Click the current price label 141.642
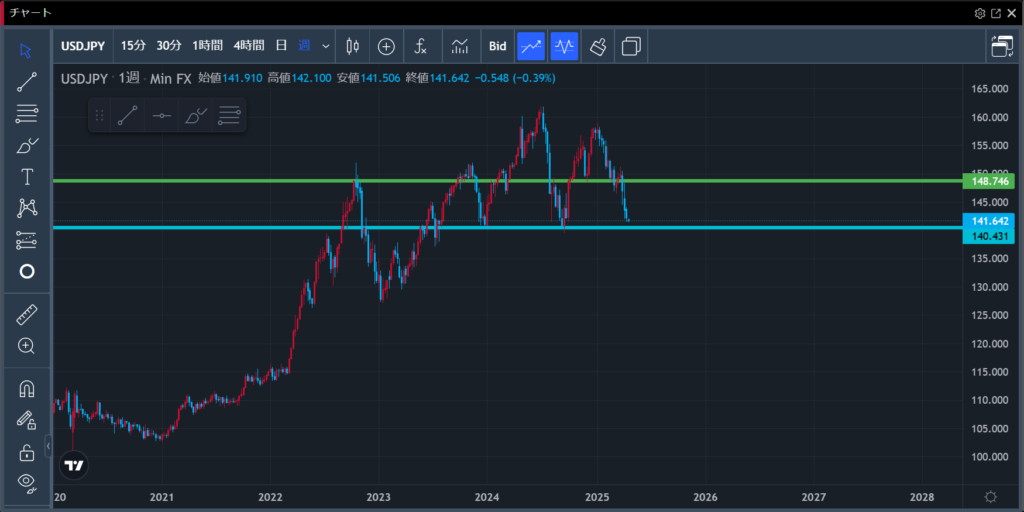Image resolution: width=1024 pixels, height=512 pixels. (989, 221)
